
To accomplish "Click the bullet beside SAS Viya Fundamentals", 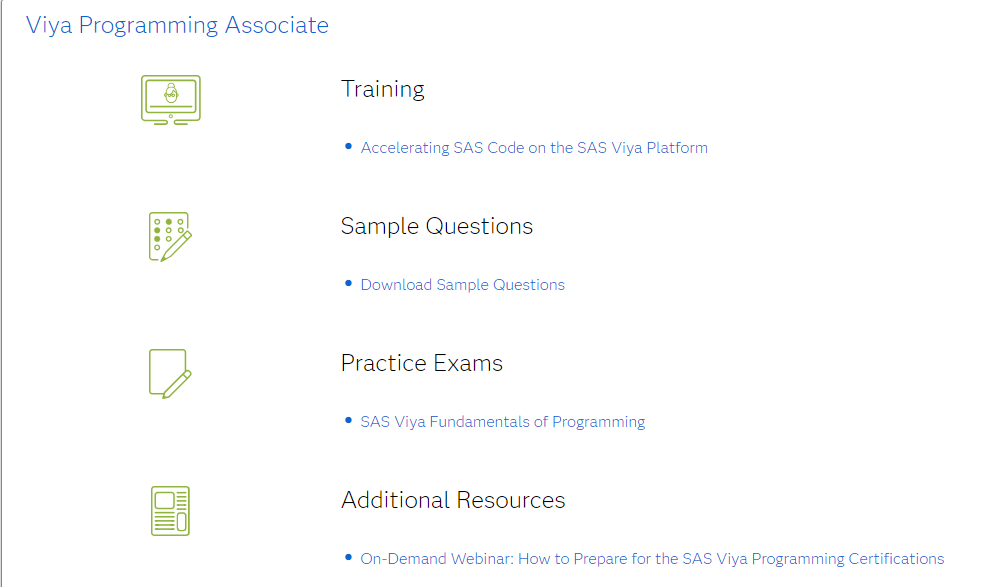I will (348, 420).
